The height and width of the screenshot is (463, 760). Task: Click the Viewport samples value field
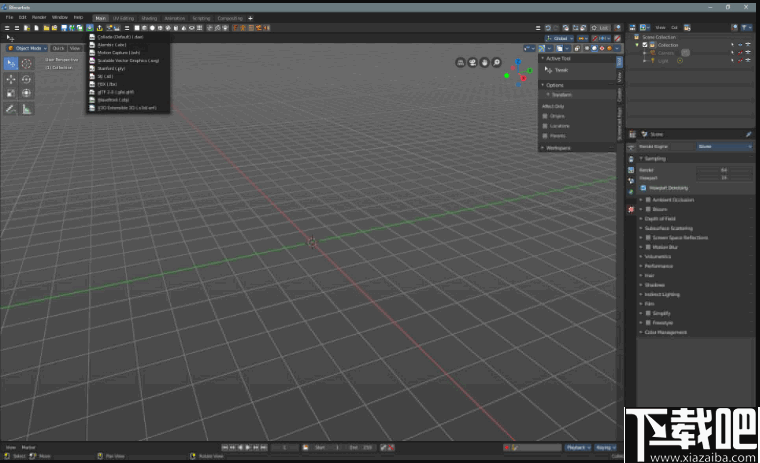click(x=724, y=178)
